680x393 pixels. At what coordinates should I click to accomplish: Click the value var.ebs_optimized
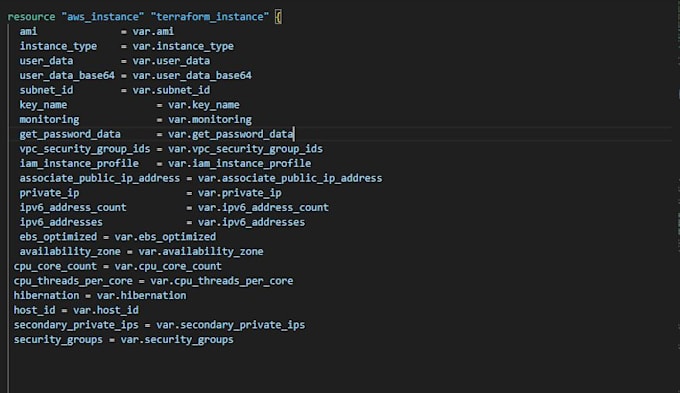(165, 237)
